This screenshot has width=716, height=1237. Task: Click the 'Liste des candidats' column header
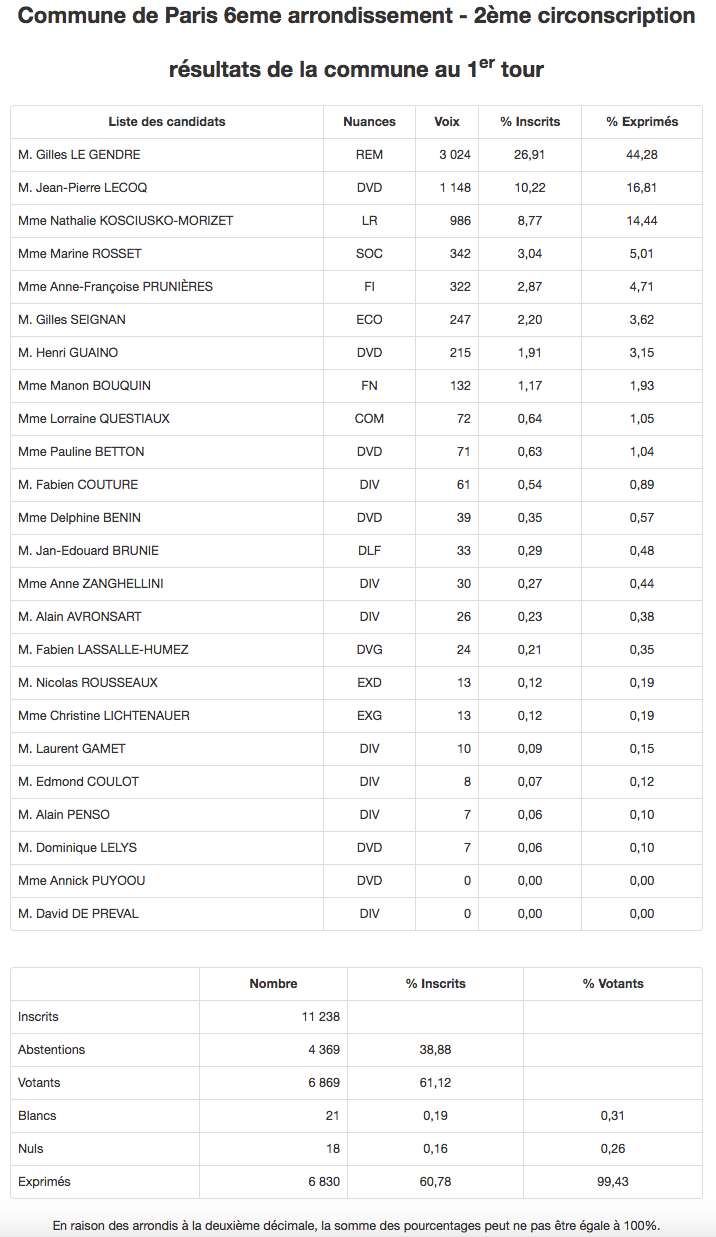coord(167,122)
